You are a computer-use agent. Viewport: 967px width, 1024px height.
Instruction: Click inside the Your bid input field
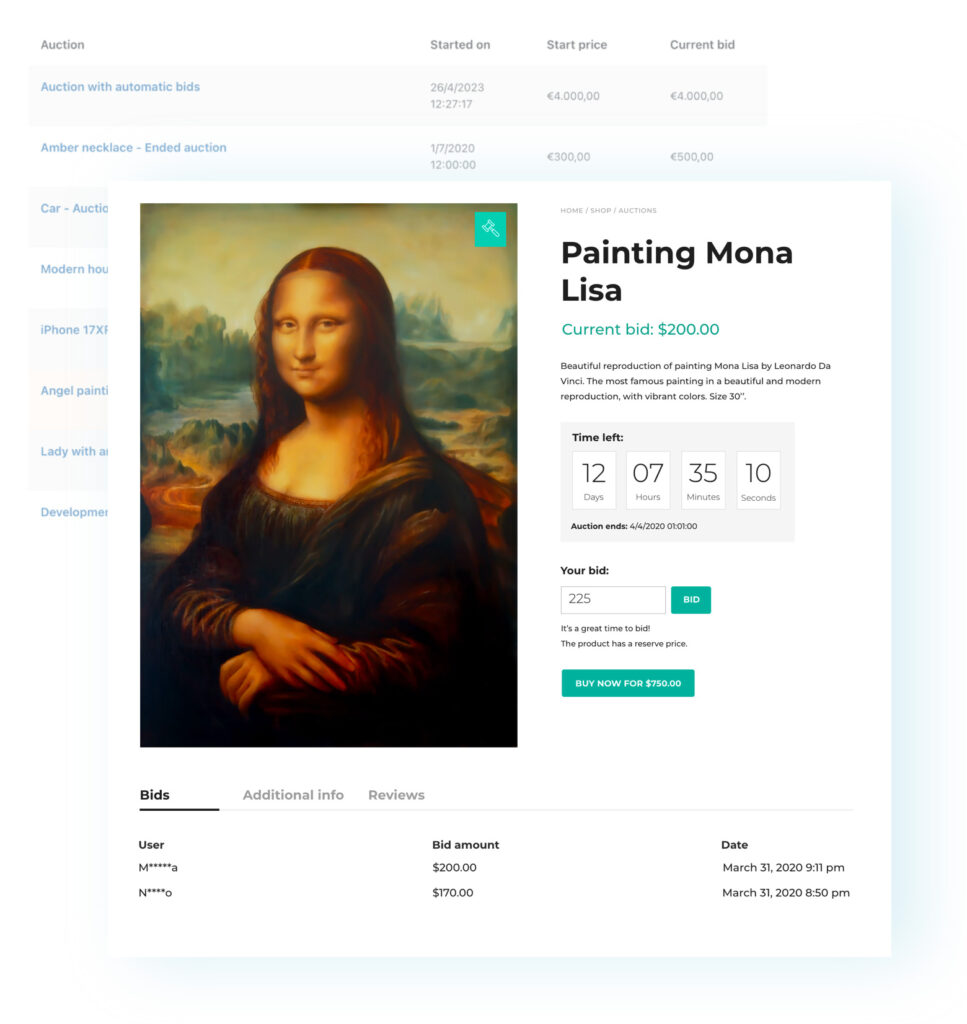tap(612, 599)
